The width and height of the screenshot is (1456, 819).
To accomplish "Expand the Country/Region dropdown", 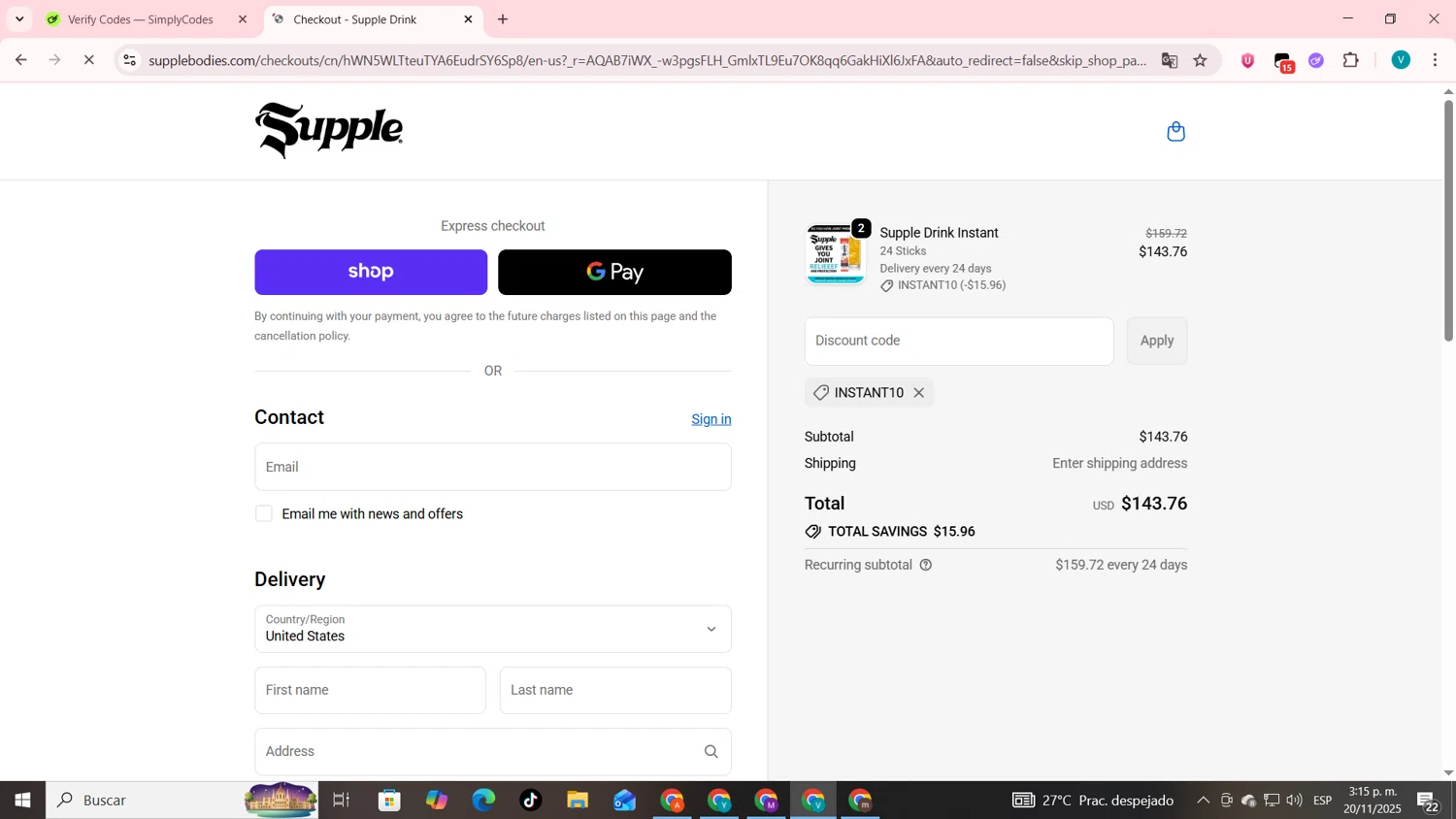I will click(493, 629).
